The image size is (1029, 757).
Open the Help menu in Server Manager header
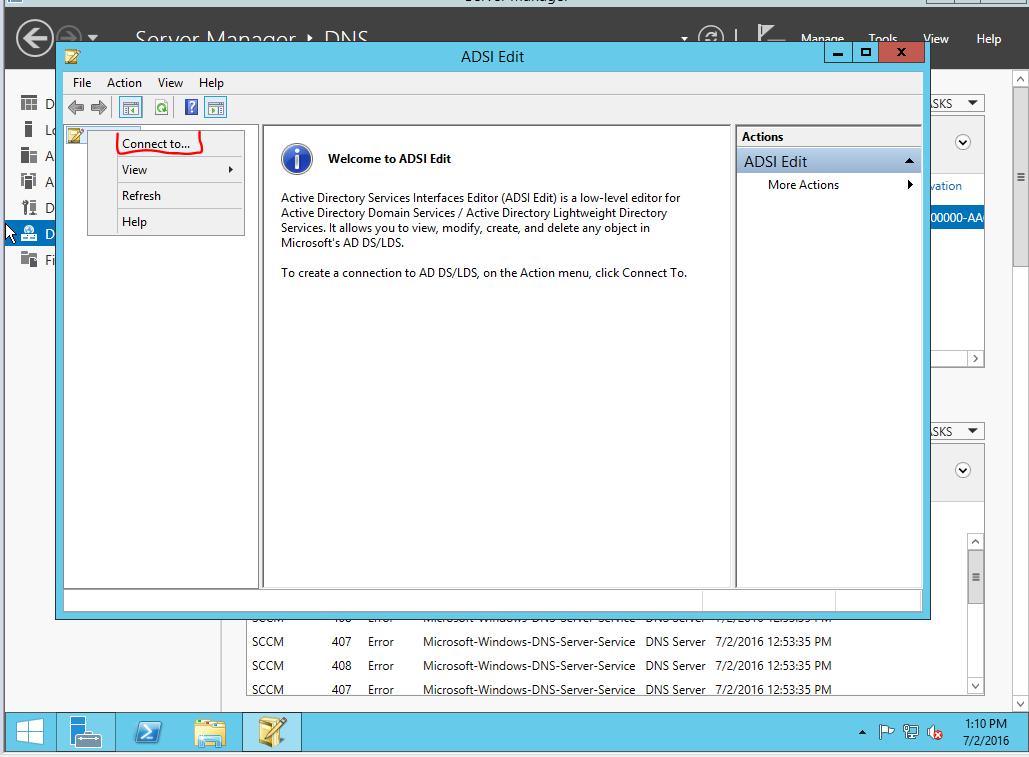click(988, 39)
